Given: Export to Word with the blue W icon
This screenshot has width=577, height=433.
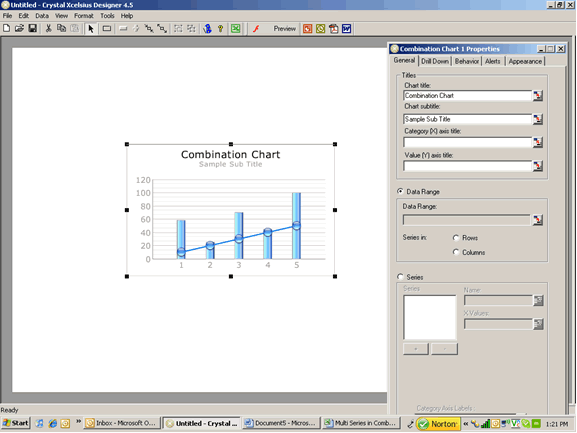Looking at the screenshot, I should pyautogui.click(x=347, y=28).
